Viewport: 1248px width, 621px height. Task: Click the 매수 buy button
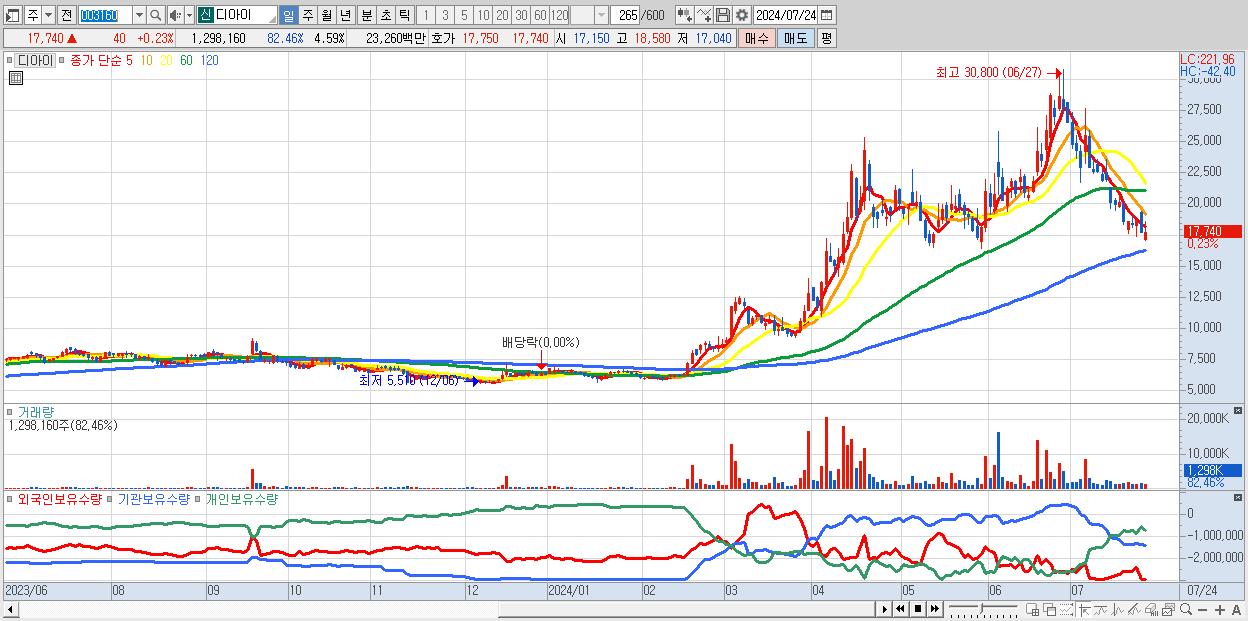pyautogui.click(x=757, y=38)
